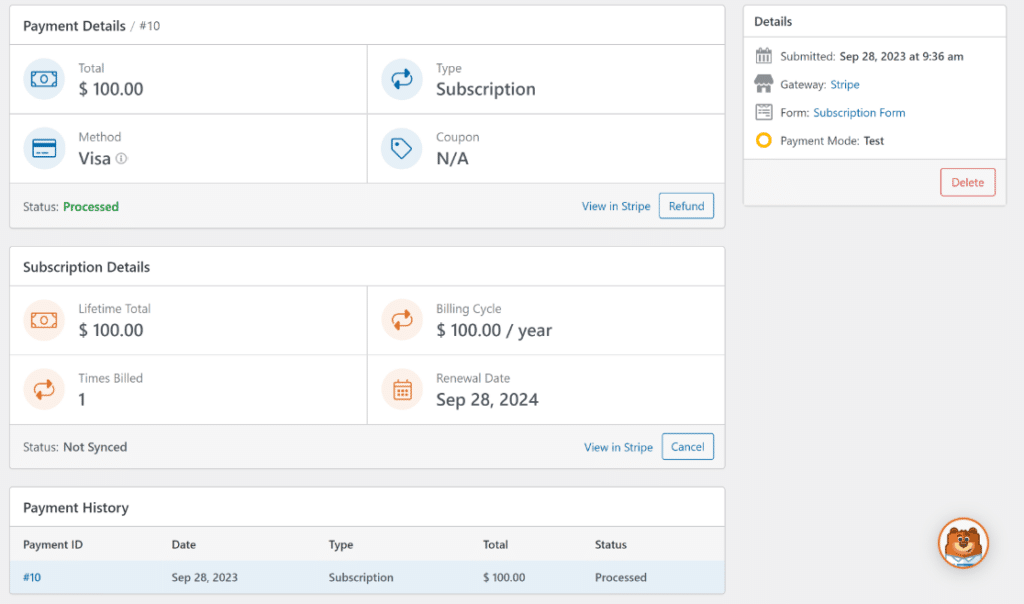Screen dimensions: 1024x604
Task: Delete this payment entry
Action: [x=967, y=182]
